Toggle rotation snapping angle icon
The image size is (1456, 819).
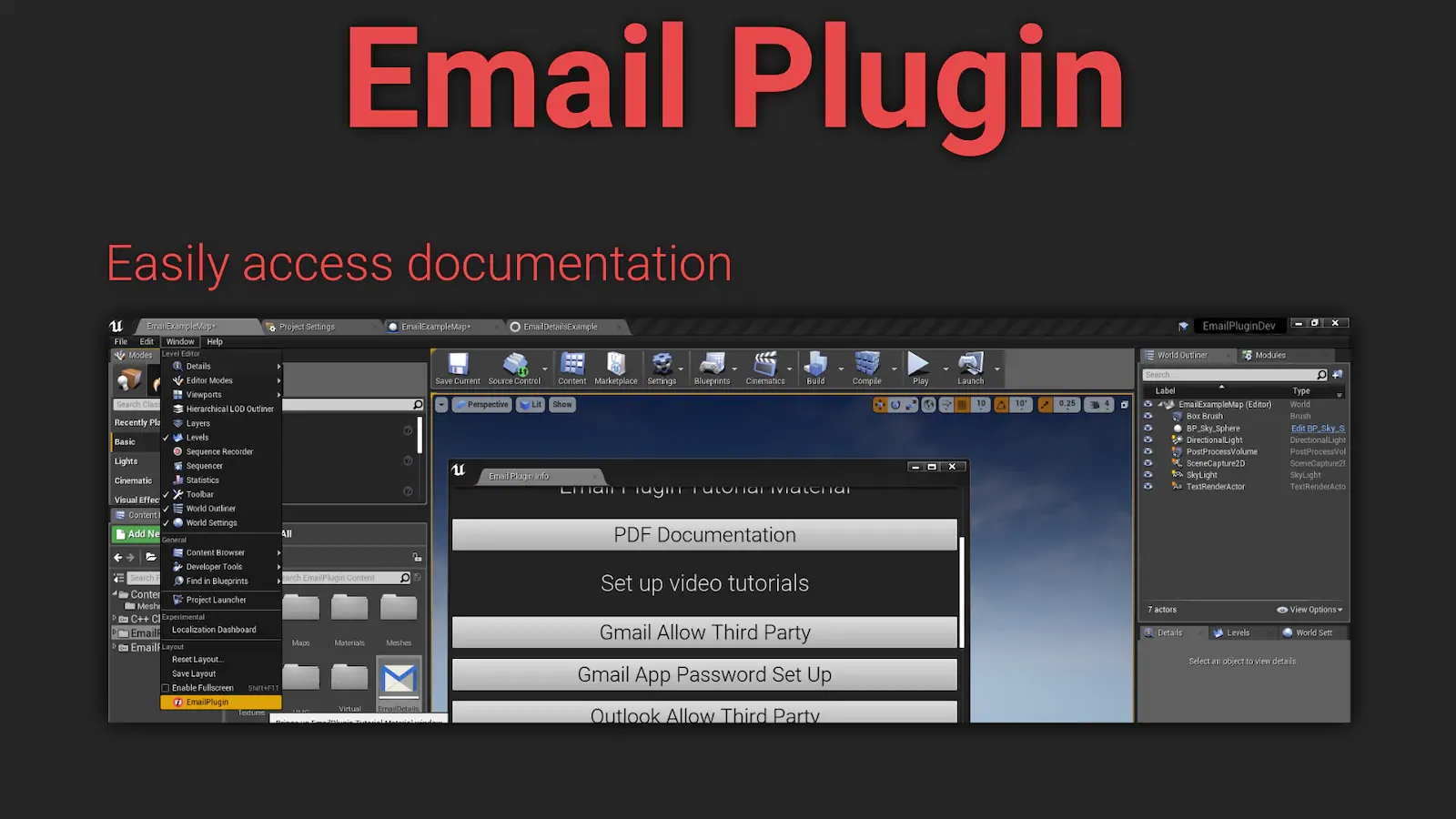point(1001,405)
